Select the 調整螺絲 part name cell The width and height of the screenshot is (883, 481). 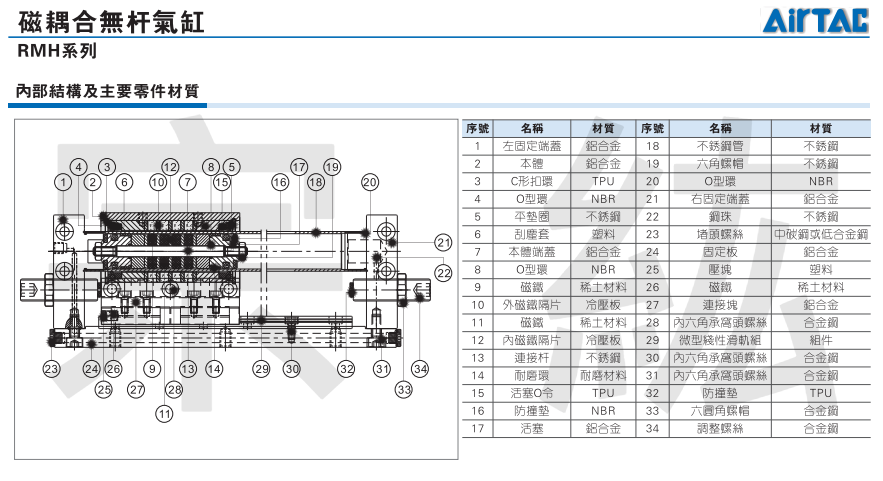click(x=719, y=429)
